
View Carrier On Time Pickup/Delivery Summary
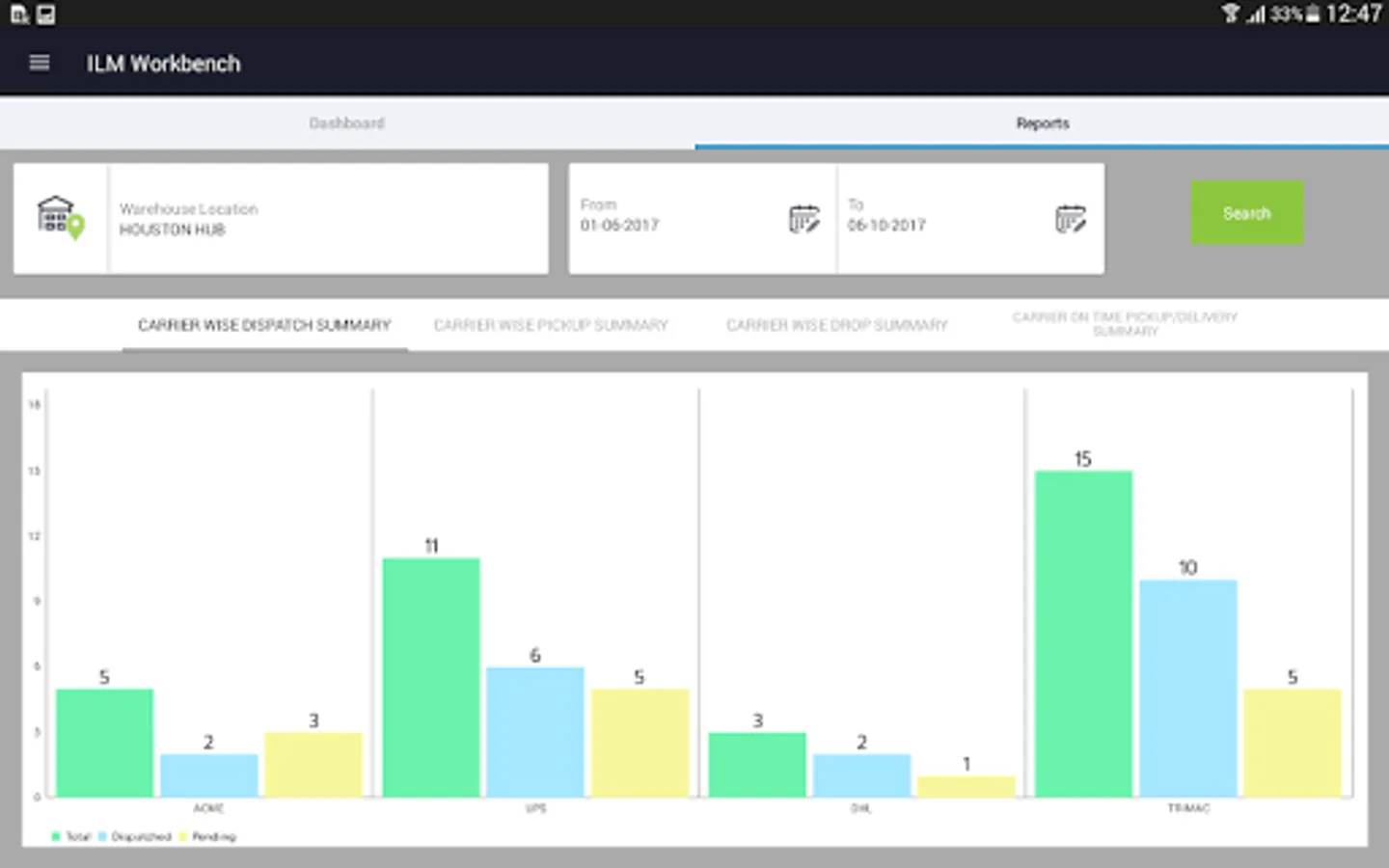coord(1125,324)
